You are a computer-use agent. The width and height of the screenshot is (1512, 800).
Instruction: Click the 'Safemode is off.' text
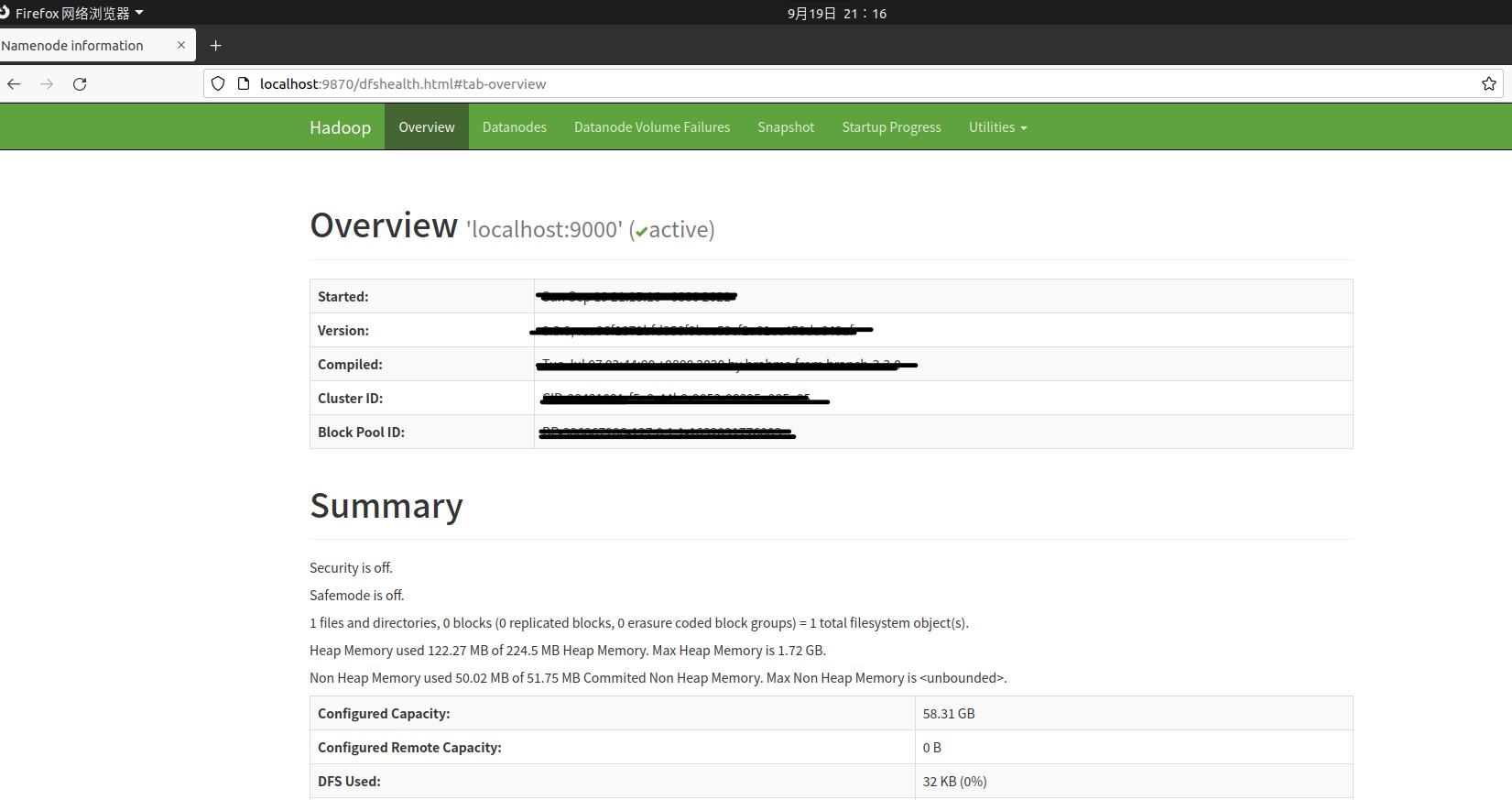357,596
